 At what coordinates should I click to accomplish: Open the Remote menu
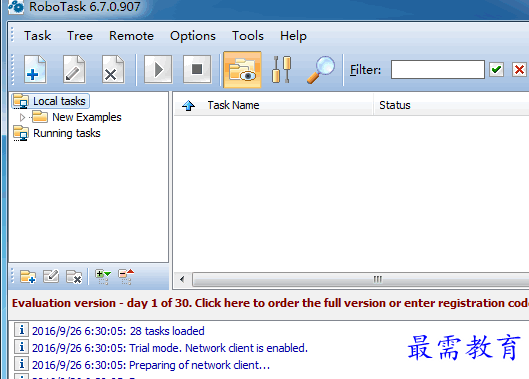pyautogui.click(x=131, y=36)
